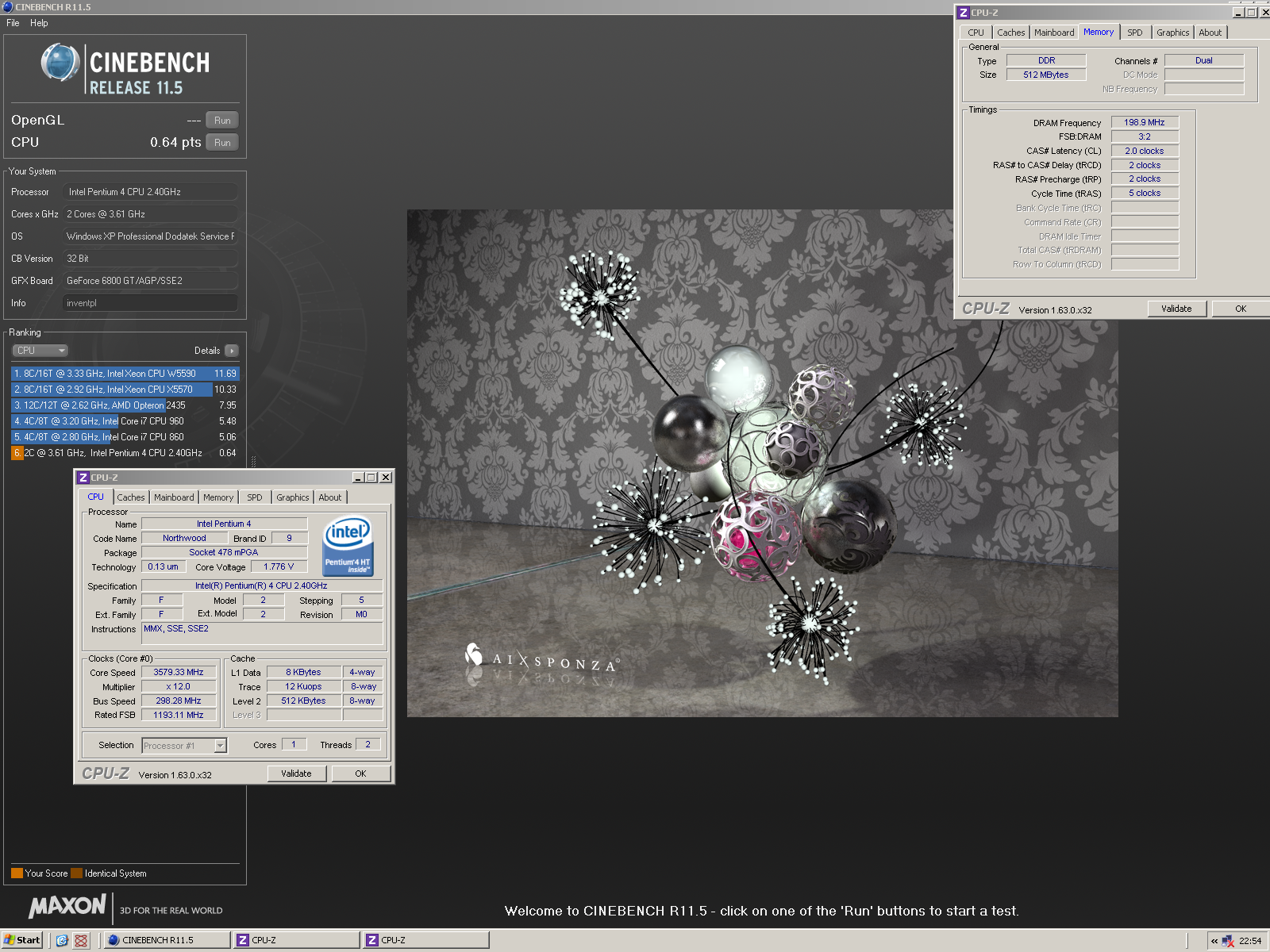Close the lower CPU-Z window
The width and height of the screenshot is (1270, 952).
point(386,478)
